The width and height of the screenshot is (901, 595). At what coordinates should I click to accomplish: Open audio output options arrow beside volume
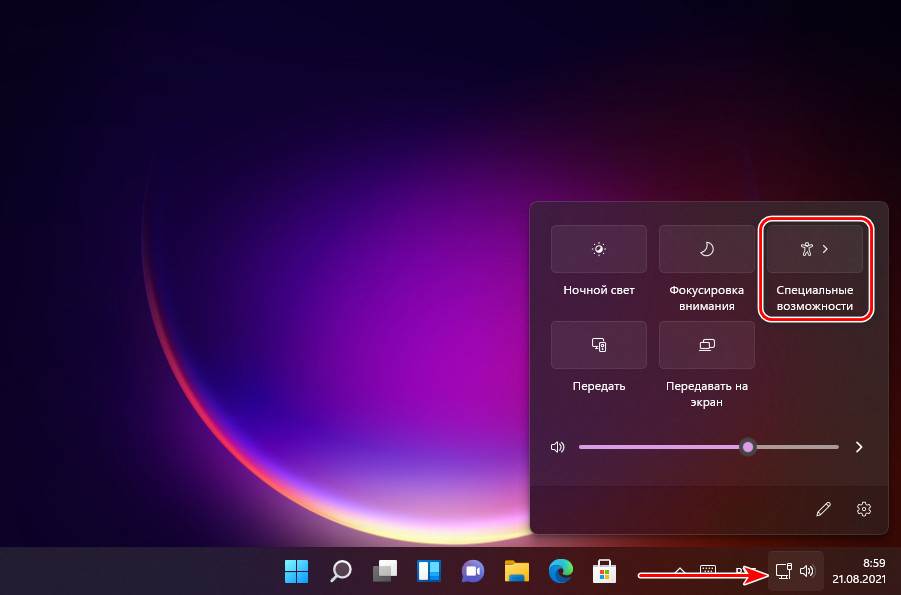(x=859, y=447)
